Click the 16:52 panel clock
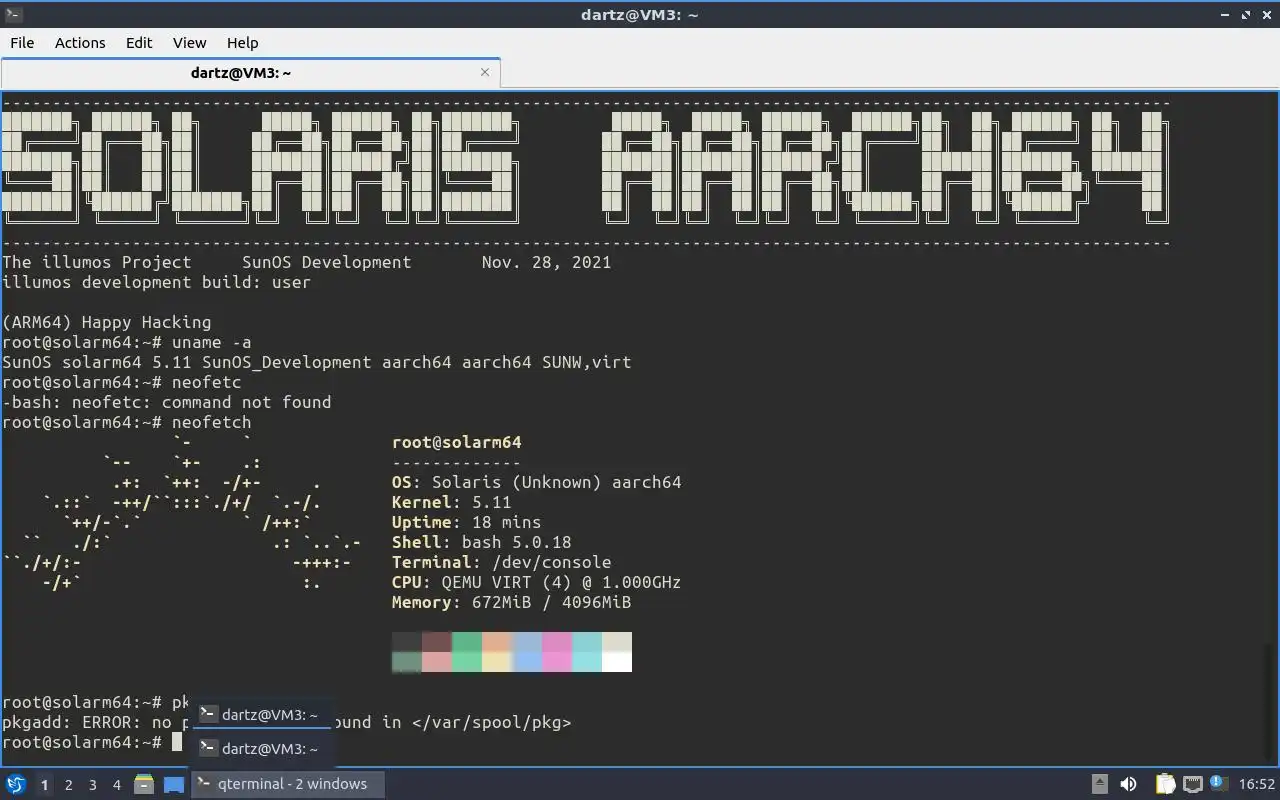The height and width of the screenshot is (800, 1280). pyautogui.click(x=1257, y=784)
